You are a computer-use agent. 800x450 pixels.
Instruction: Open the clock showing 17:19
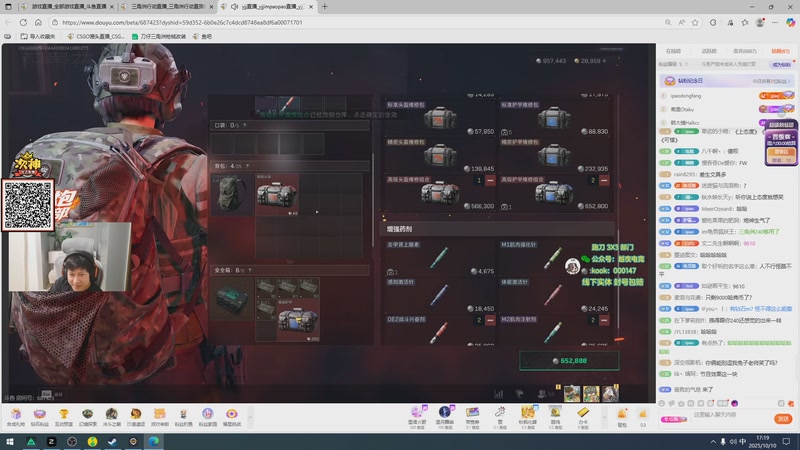click(763, 442)
